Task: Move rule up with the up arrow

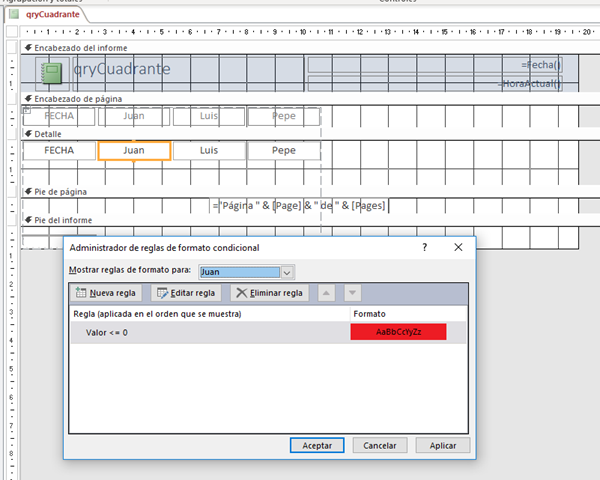Action: (x=326, y=293)
